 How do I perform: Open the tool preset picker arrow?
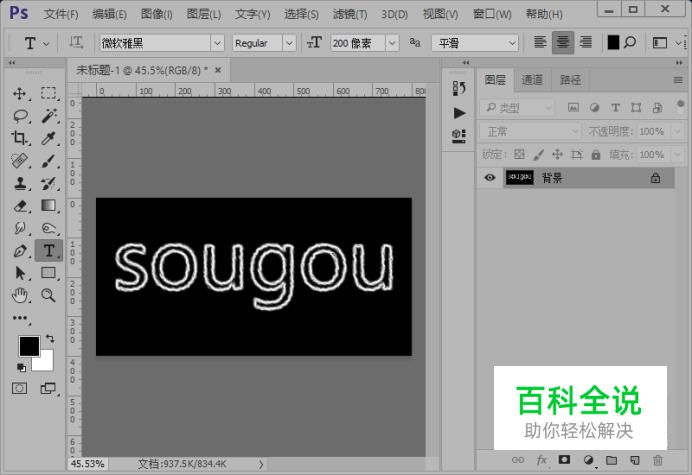tap(46, 43)
